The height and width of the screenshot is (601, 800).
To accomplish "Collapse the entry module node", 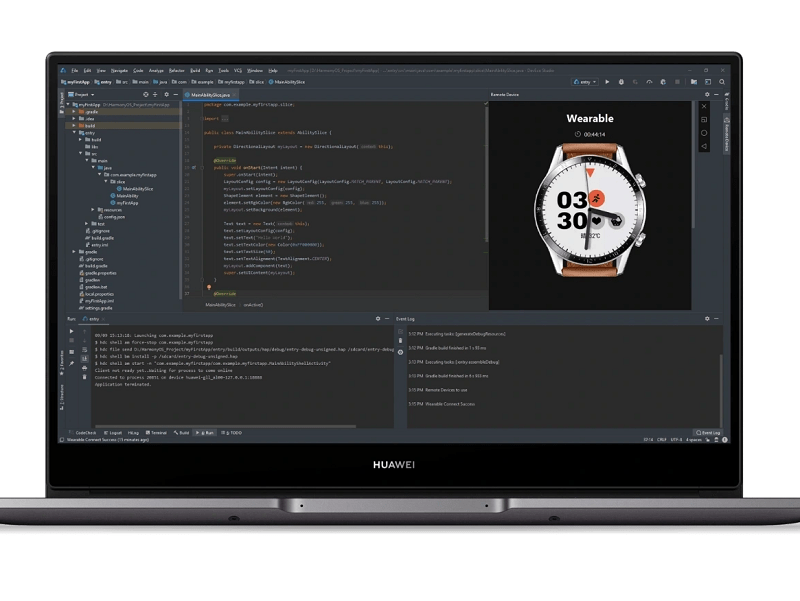I will coord(74,132).
